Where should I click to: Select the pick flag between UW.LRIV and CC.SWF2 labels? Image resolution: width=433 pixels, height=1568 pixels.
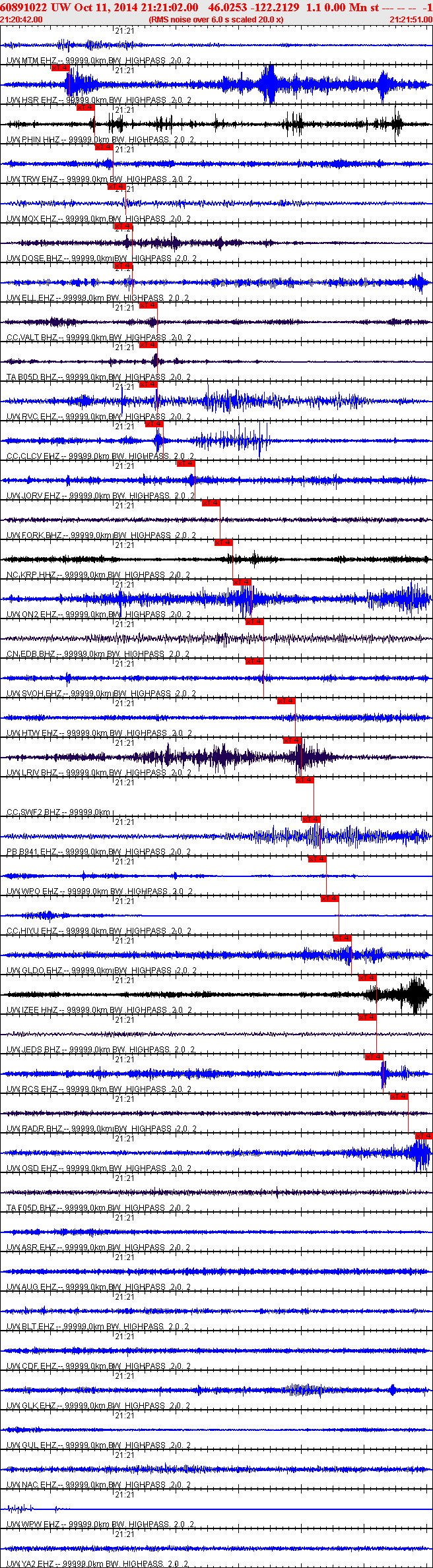[305, 780]
